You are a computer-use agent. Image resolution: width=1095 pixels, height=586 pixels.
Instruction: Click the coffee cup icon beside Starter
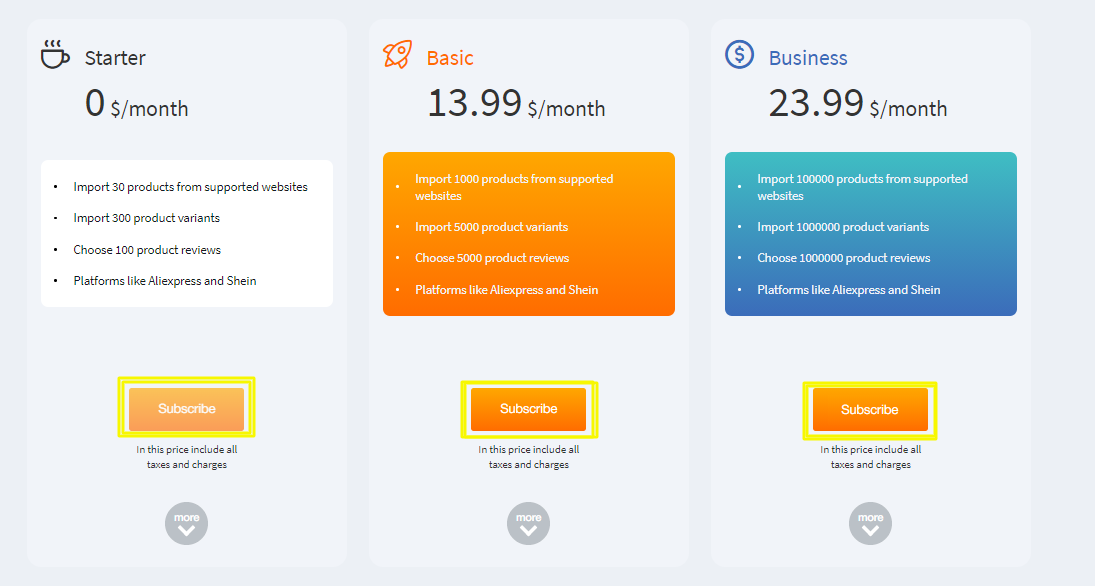(55, 54)
